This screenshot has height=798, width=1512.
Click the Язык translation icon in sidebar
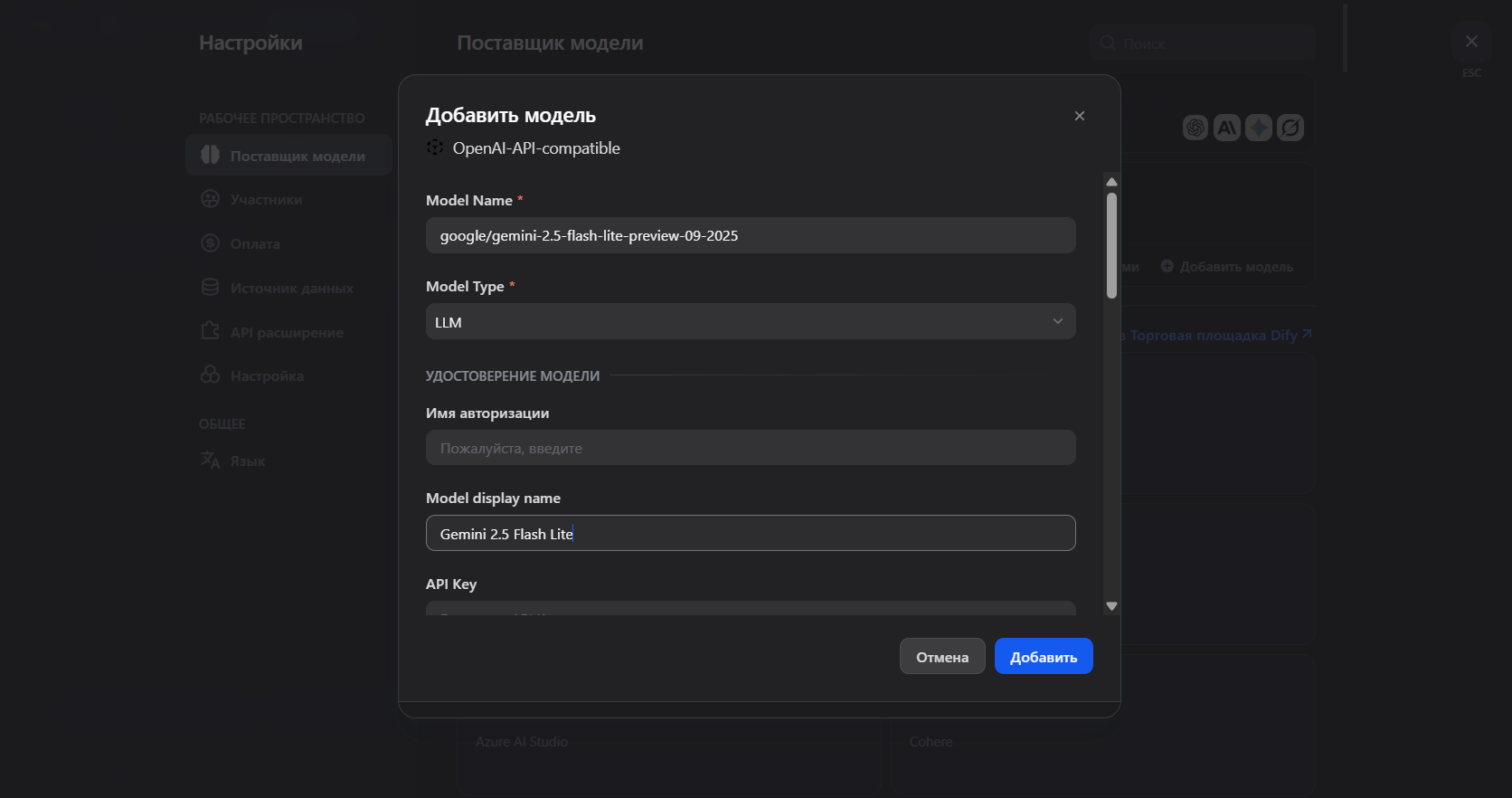pos(211,461)
